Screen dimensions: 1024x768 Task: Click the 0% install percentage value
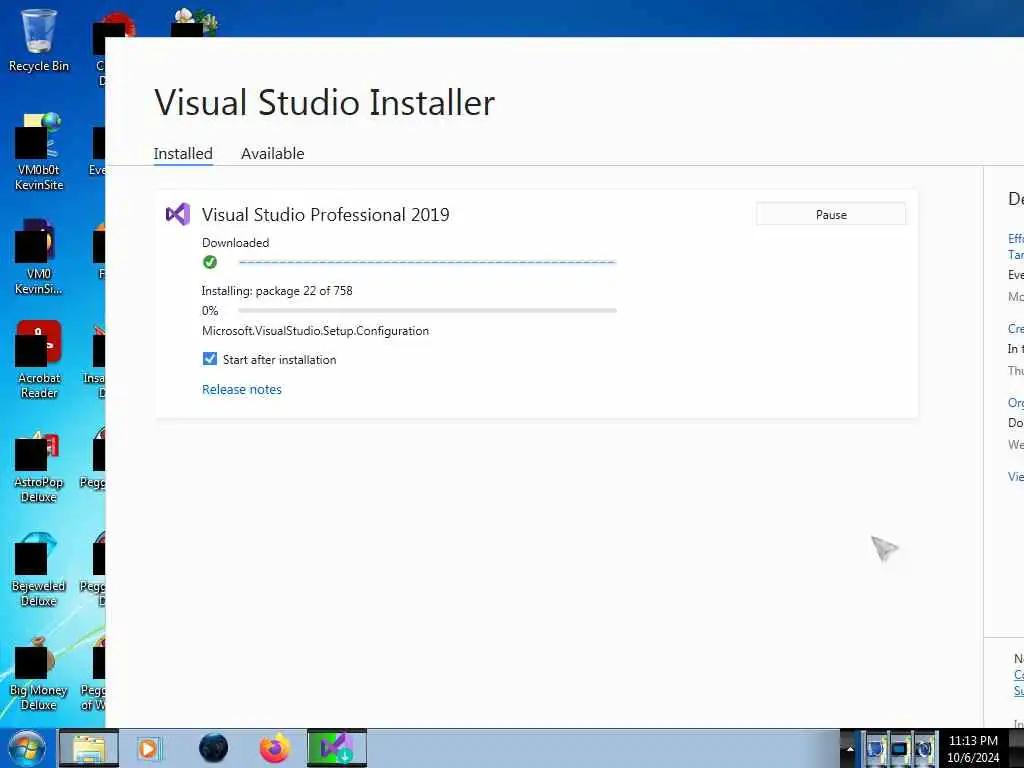pyautogui.click(x=210, y=311)
